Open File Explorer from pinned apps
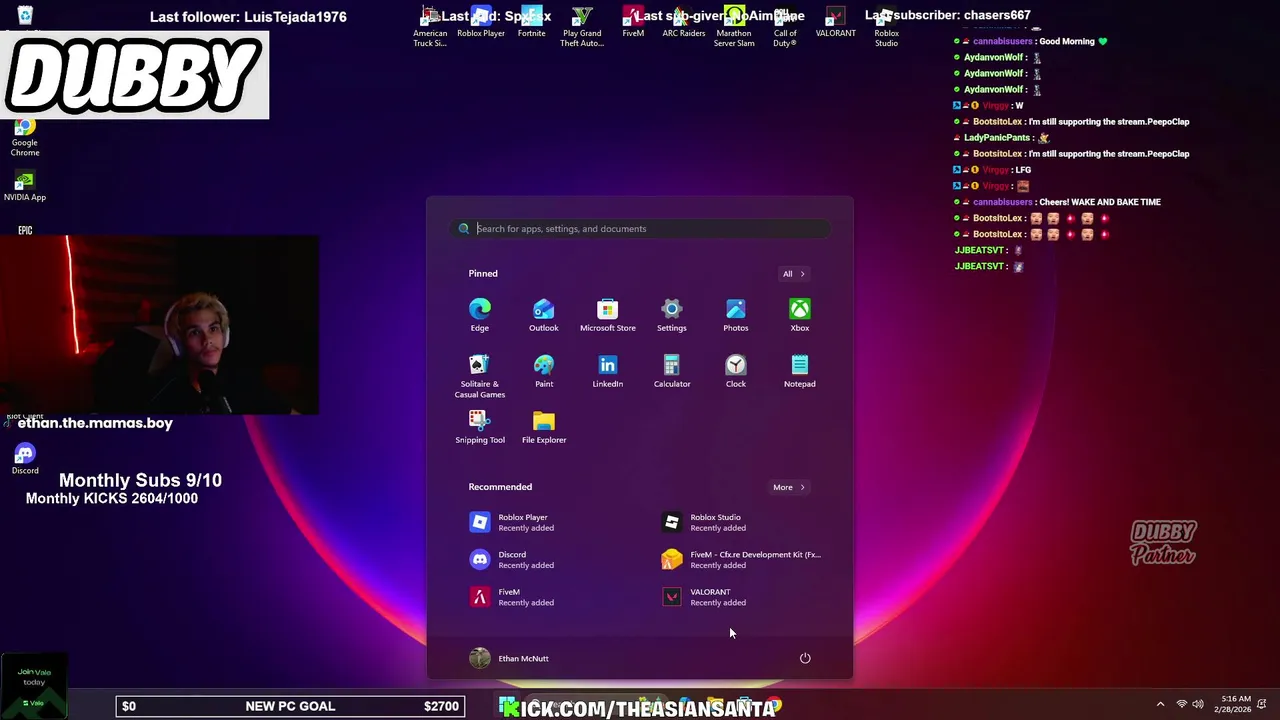The width and height of the screenshot is (1280, 720). (544, 427)
